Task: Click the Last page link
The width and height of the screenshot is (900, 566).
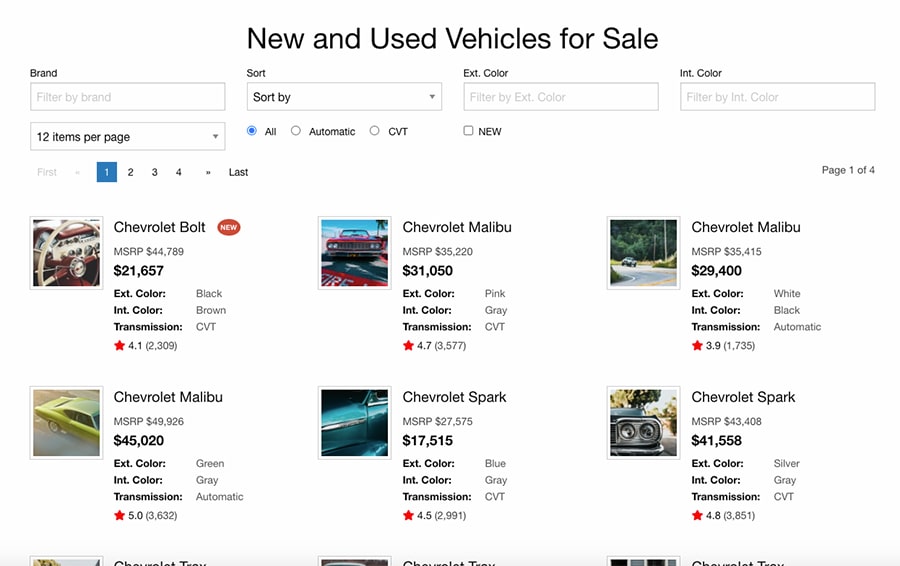Action: (x=238, y=172)
